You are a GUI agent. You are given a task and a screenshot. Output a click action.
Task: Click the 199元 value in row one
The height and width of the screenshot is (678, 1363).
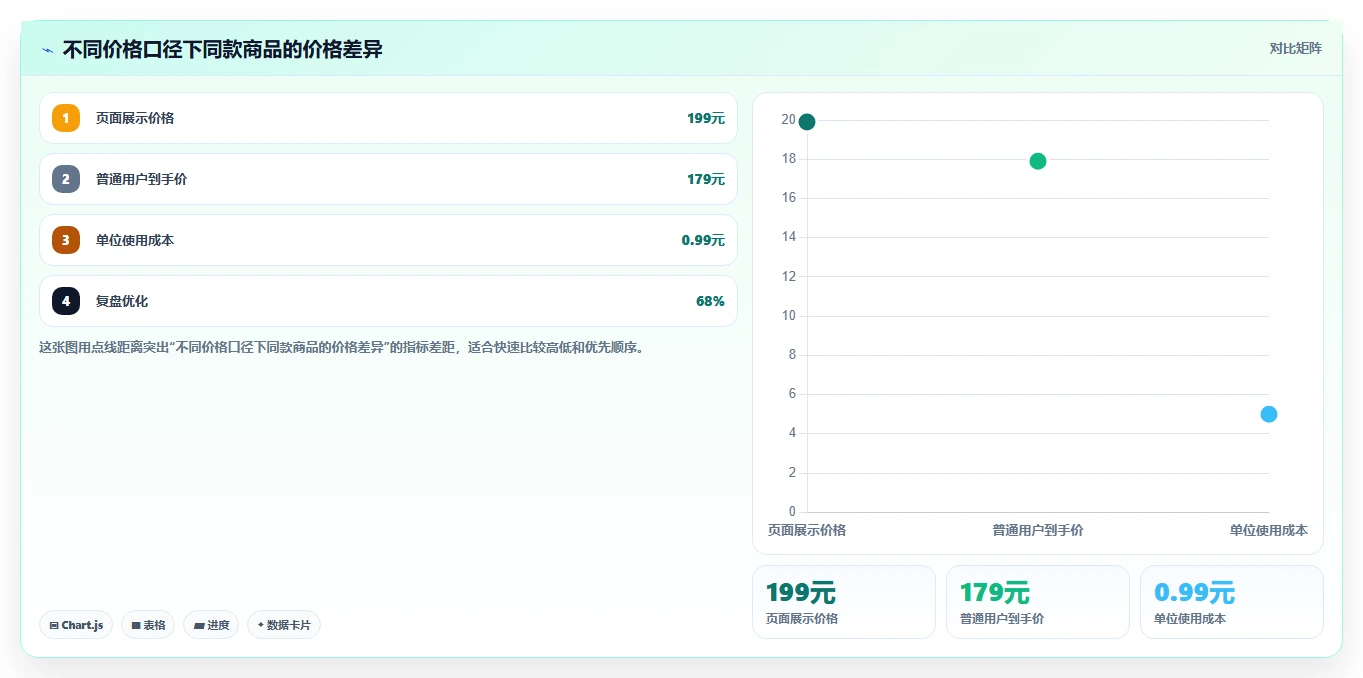[706, 118]
